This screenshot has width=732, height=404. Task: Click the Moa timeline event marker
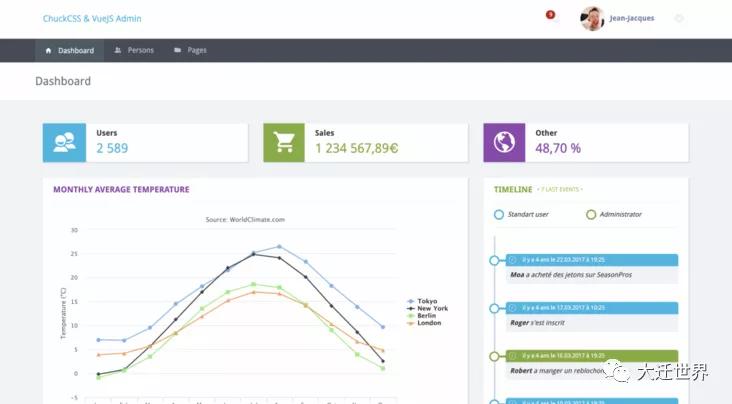[495, 260]
